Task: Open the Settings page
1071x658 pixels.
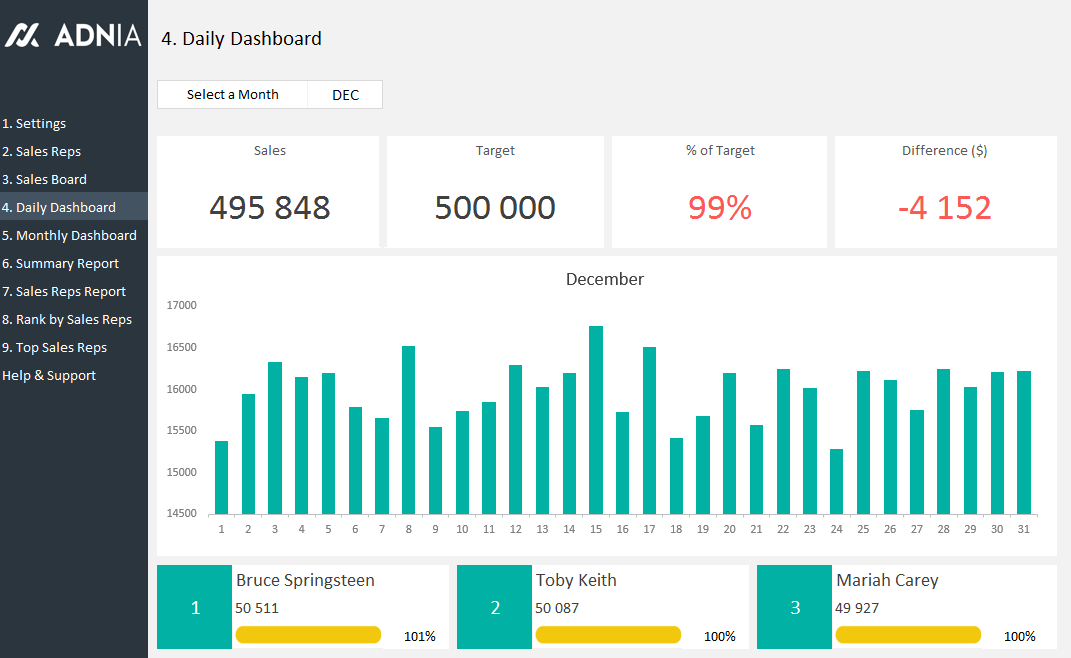Action: click(x=34, y=124)
